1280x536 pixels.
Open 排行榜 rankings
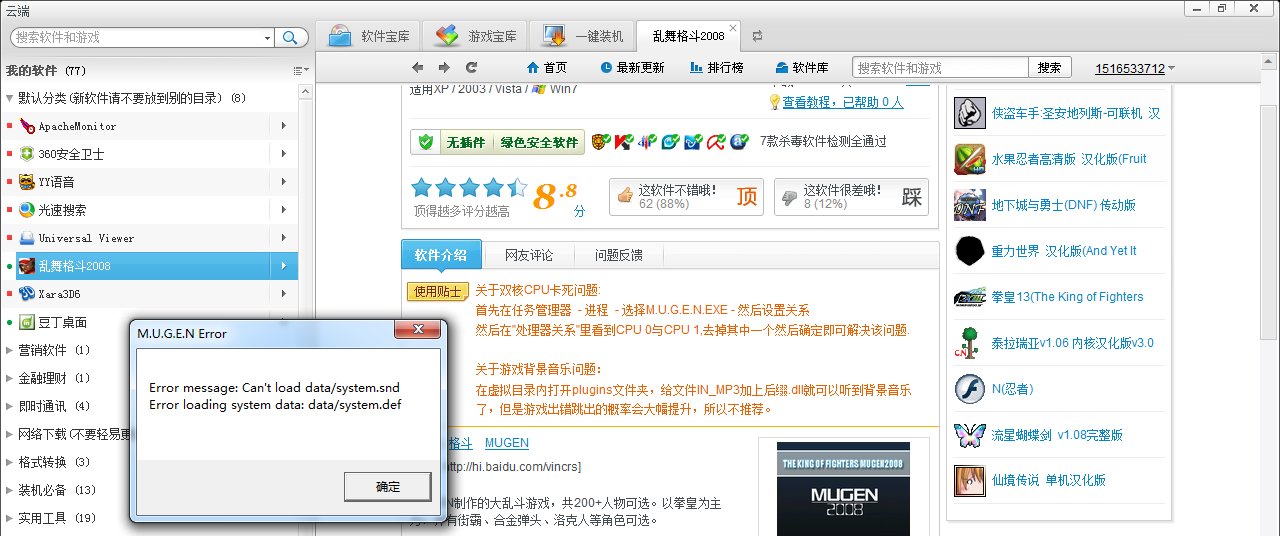pos(717,68)
